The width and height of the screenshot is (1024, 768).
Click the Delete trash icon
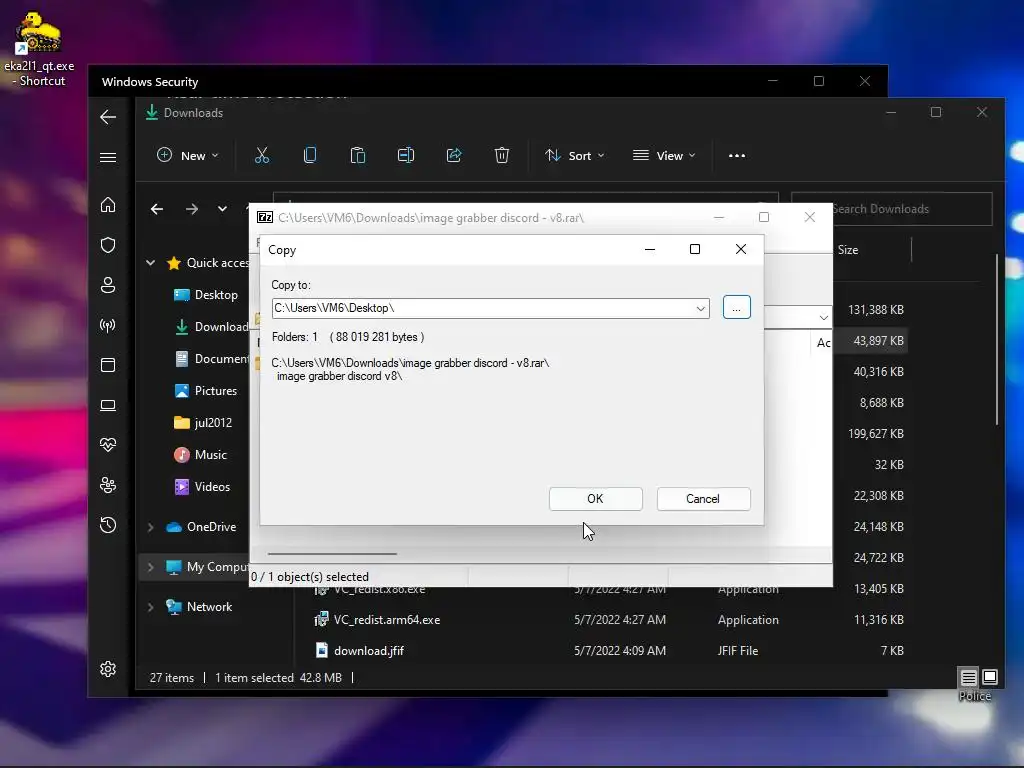[502, 155]
